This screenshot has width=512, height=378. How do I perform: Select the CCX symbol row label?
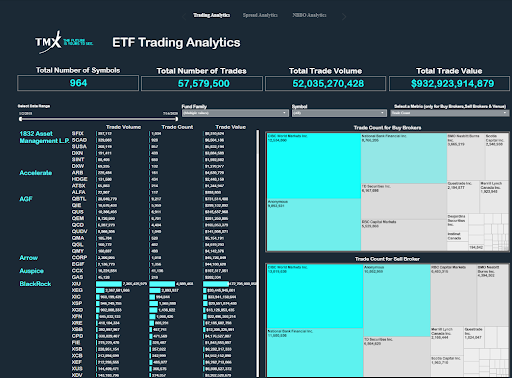[77, 271]
